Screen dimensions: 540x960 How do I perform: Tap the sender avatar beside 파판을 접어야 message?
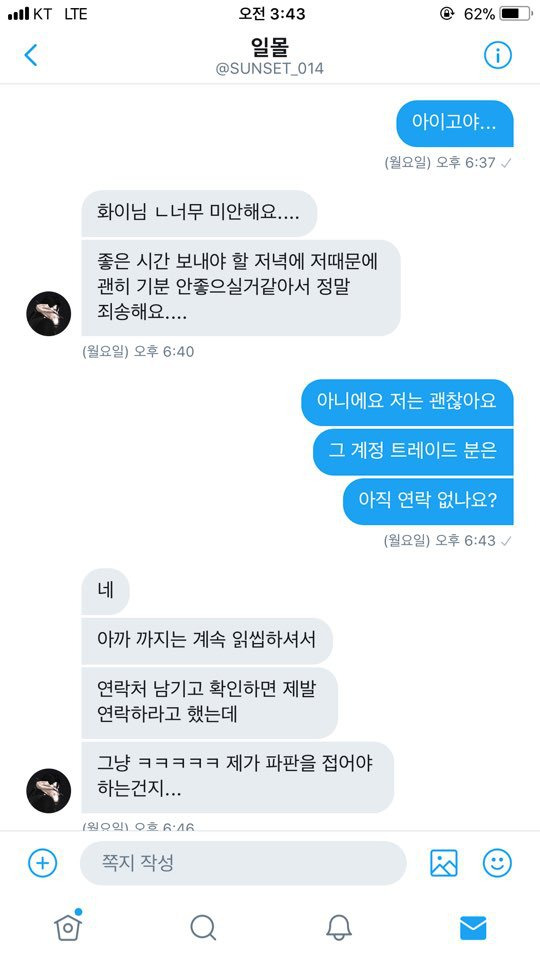[x=48, y=790]
